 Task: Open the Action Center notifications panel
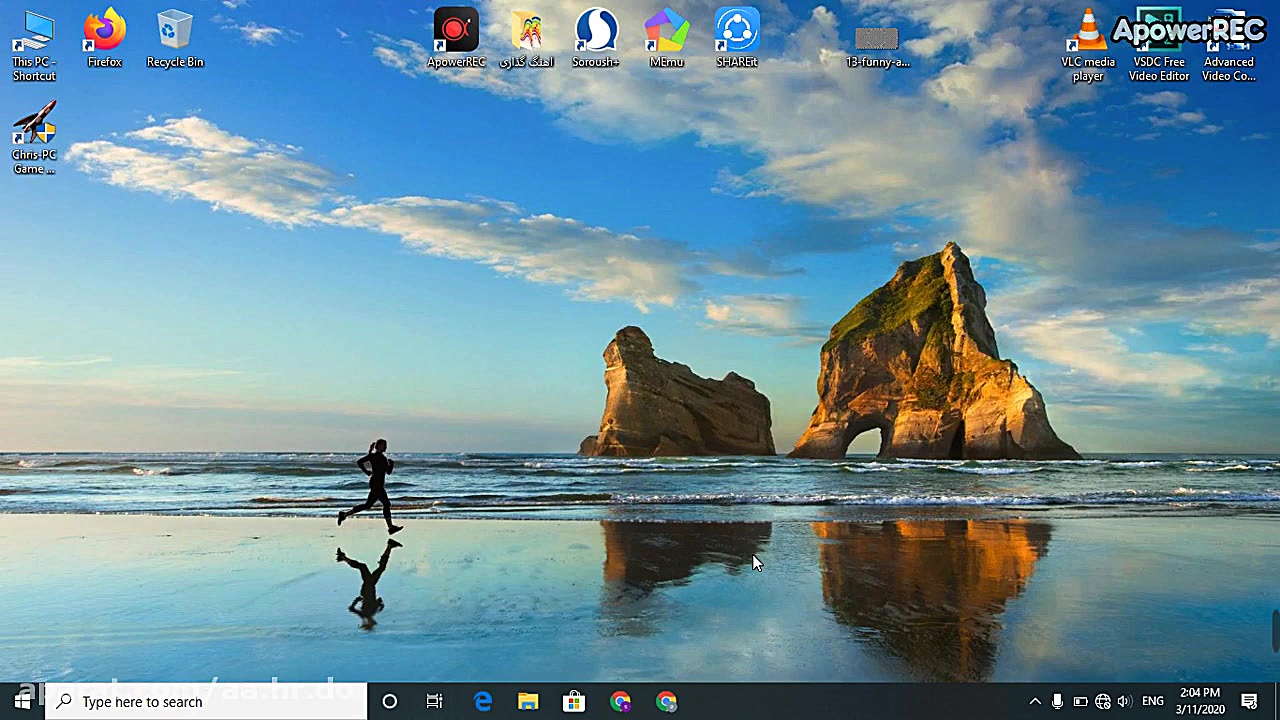(x=1249, y=702)
